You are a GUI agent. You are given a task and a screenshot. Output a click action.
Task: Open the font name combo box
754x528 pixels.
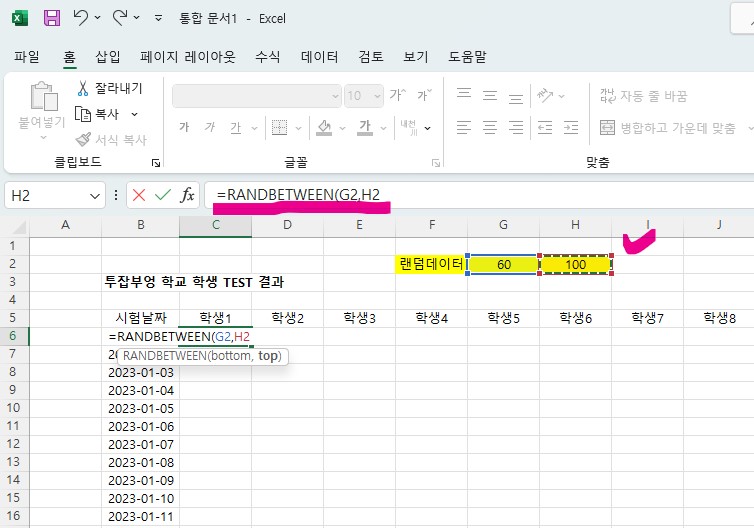pyautogui.click(x=257, y=96)
